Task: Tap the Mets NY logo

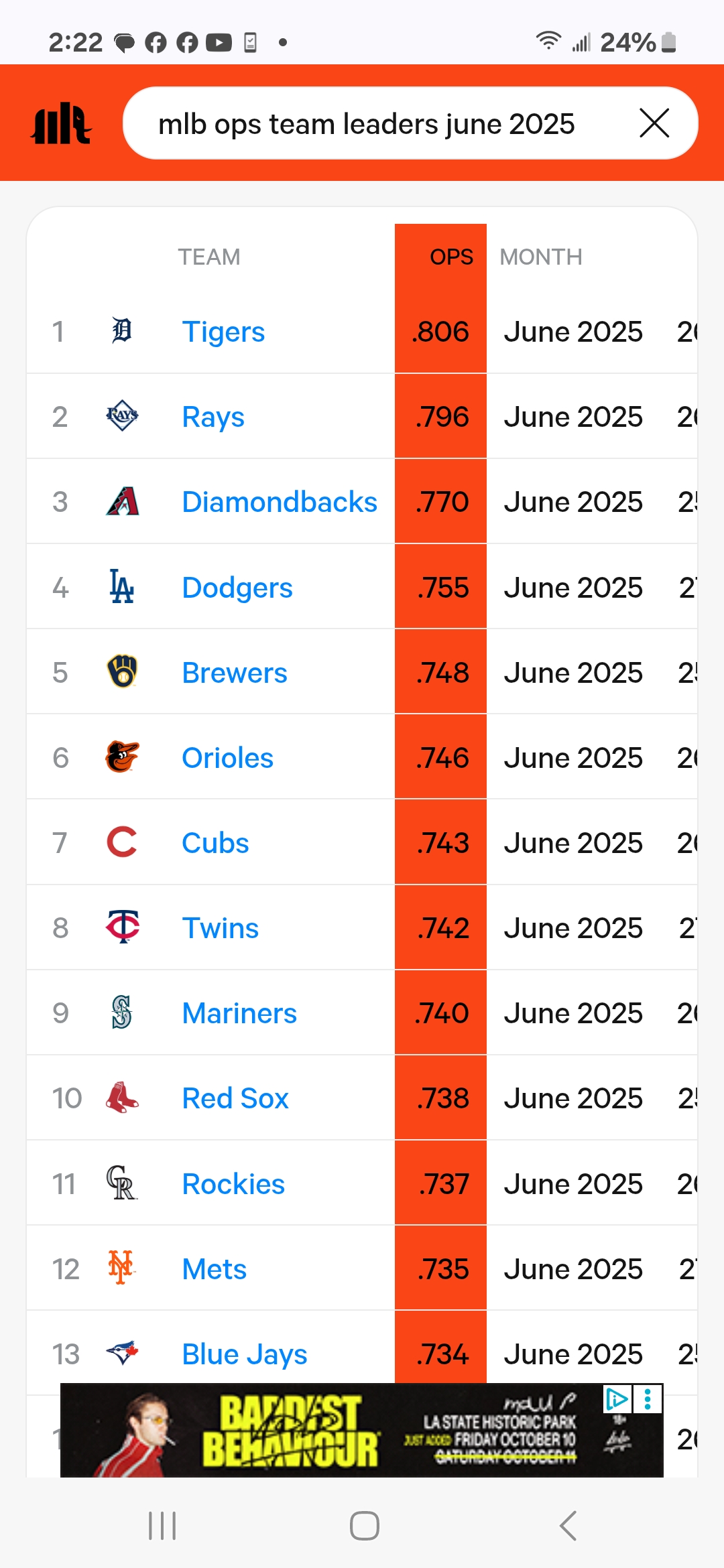Action: click(121, 1268)
